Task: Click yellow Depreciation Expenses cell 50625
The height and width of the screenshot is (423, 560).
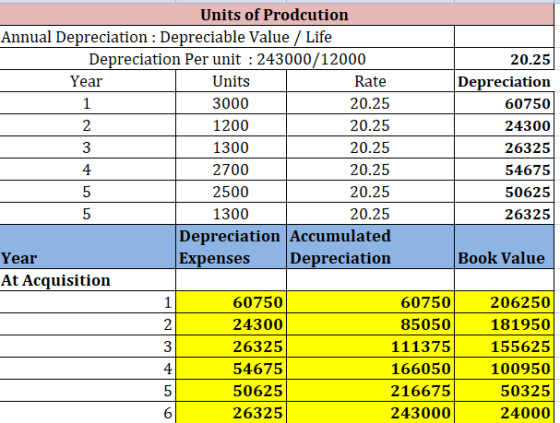Action: [231, 390]
